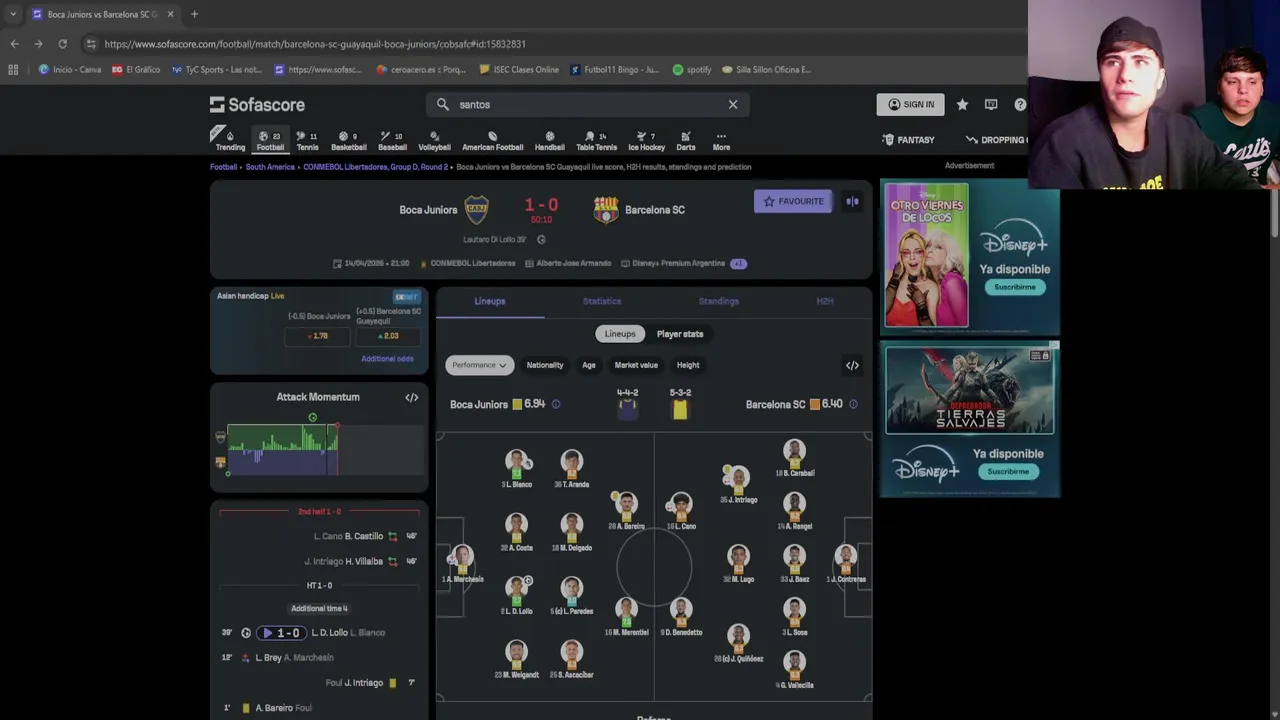Viewport: 1280px width, 720px height.
Task: Click the Disney+ Otro Viernes de Locos ad
Action: pyautogui.click(x=970, y=256)
